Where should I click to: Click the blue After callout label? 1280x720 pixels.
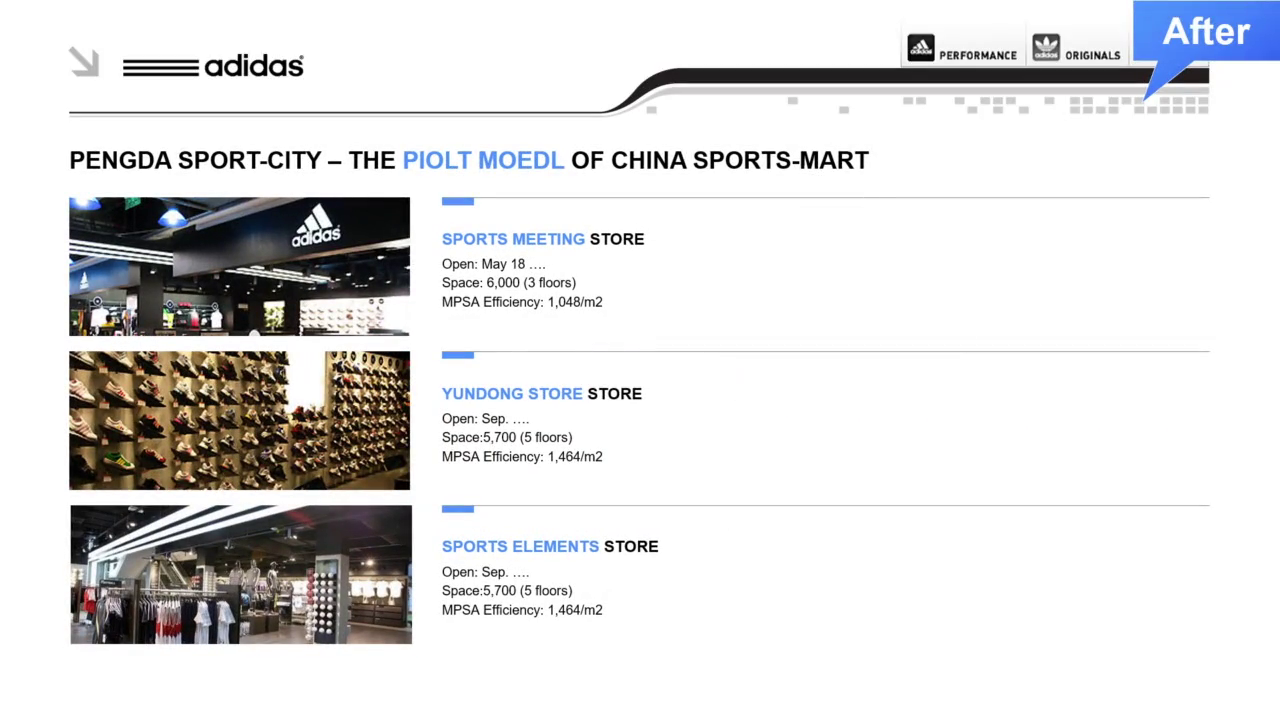click(1206, 32)
